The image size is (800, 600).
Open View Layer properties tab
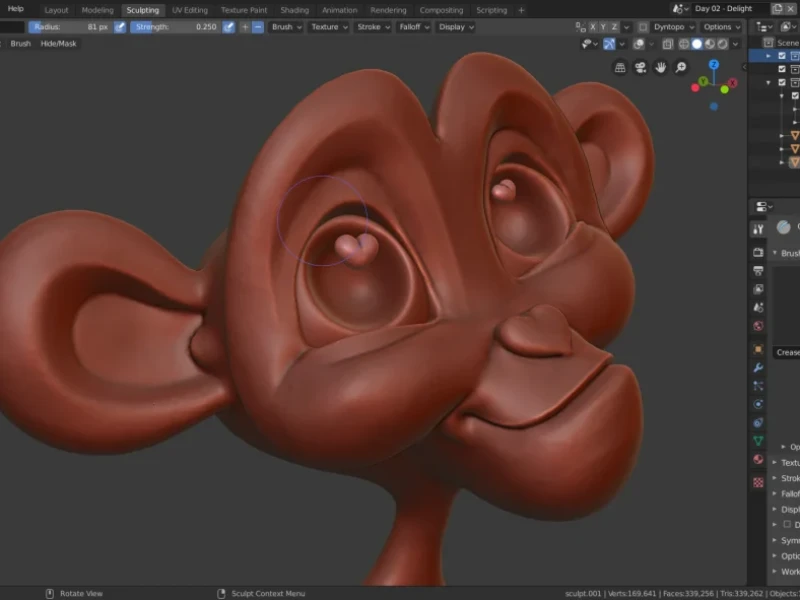(x=758, y=289)
